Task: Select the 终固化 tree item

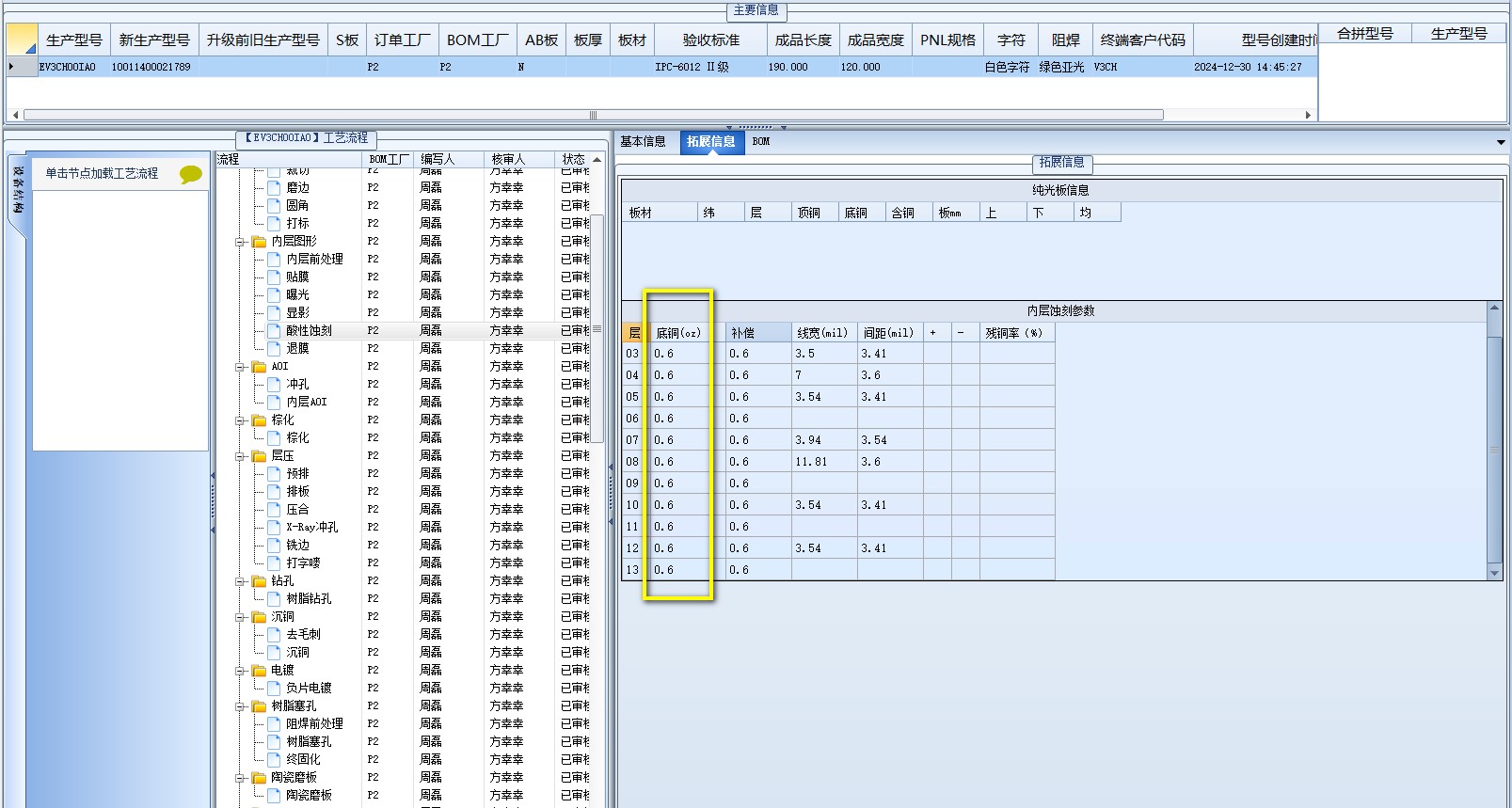Action: point(303,760)
